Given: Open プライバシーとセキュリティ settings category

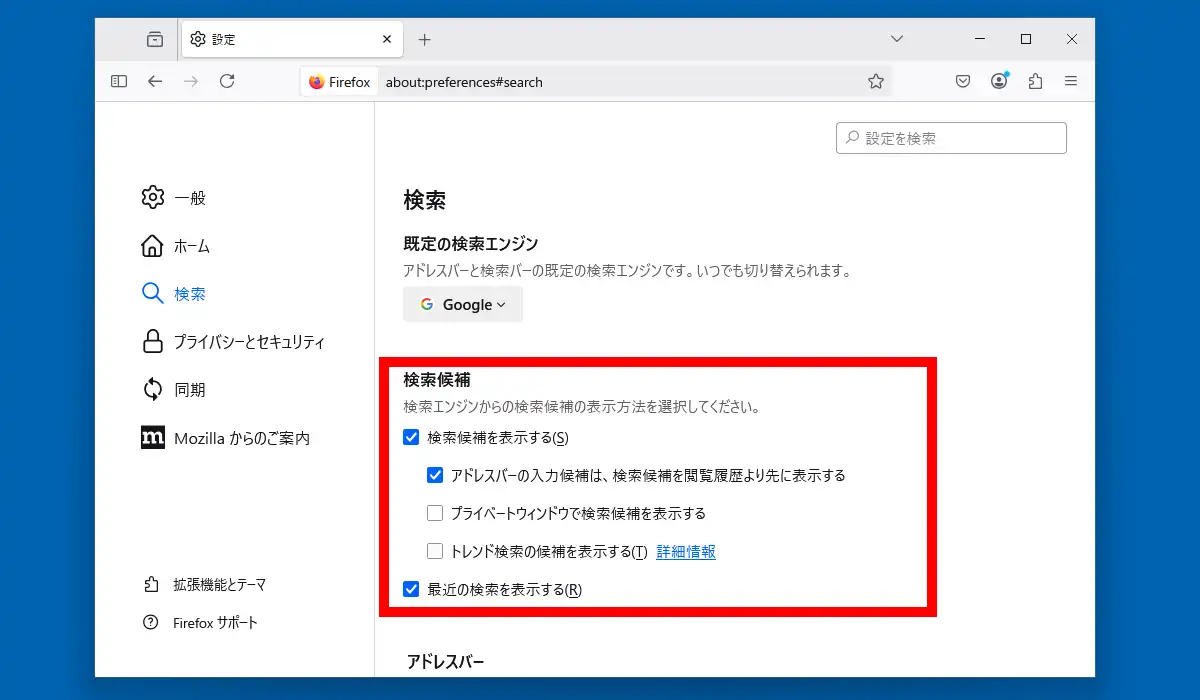Looking at the screenshot, I should coord(249,342).
